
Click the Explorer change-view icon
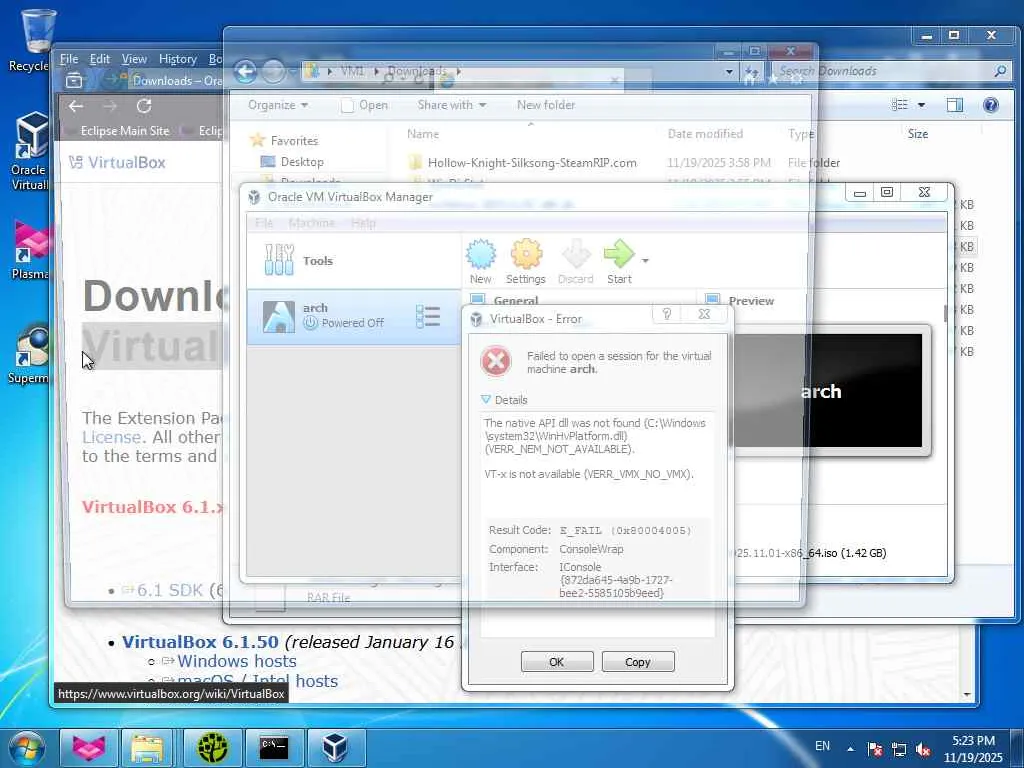tap(900, 105)
